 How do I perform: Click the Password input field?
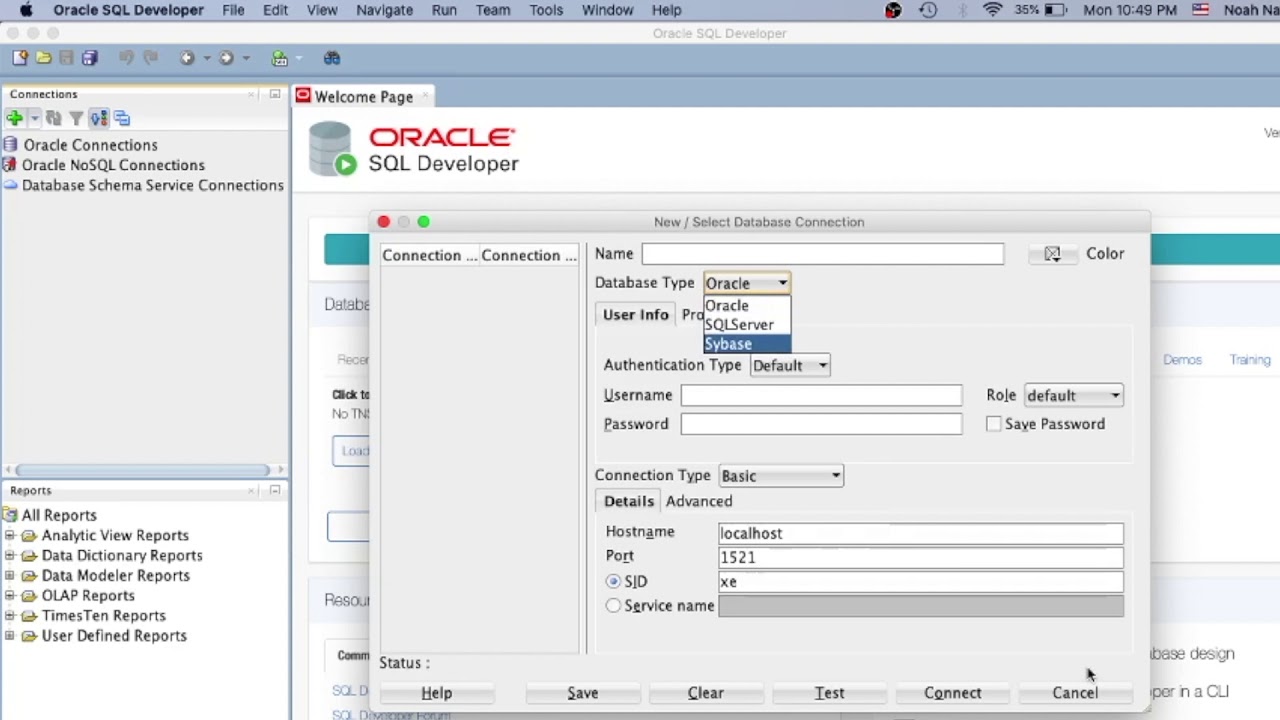point(821,424)
